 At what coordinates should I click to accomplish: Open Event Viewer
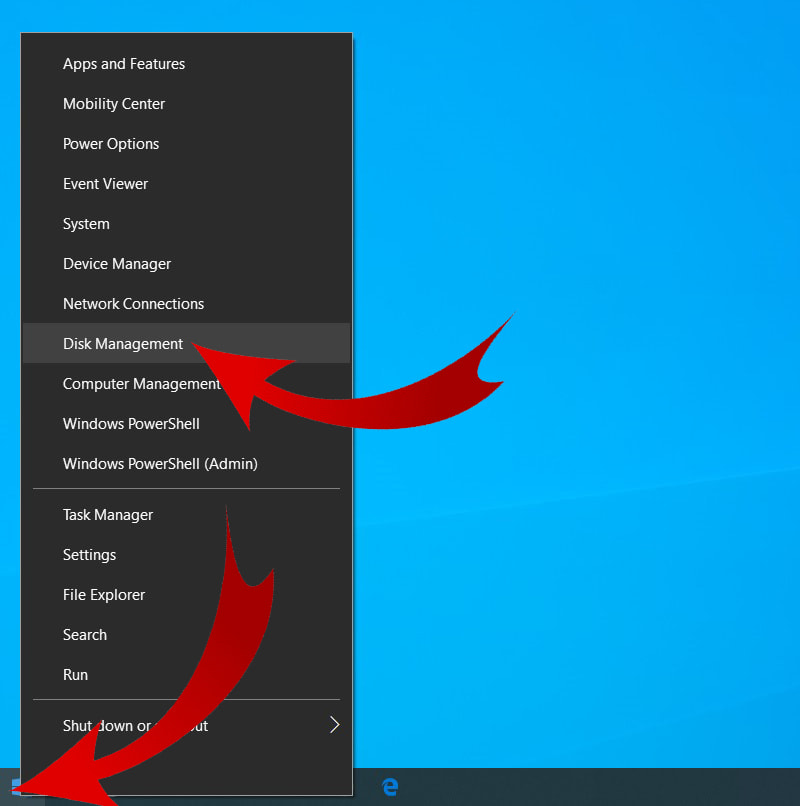pos(105,183)
